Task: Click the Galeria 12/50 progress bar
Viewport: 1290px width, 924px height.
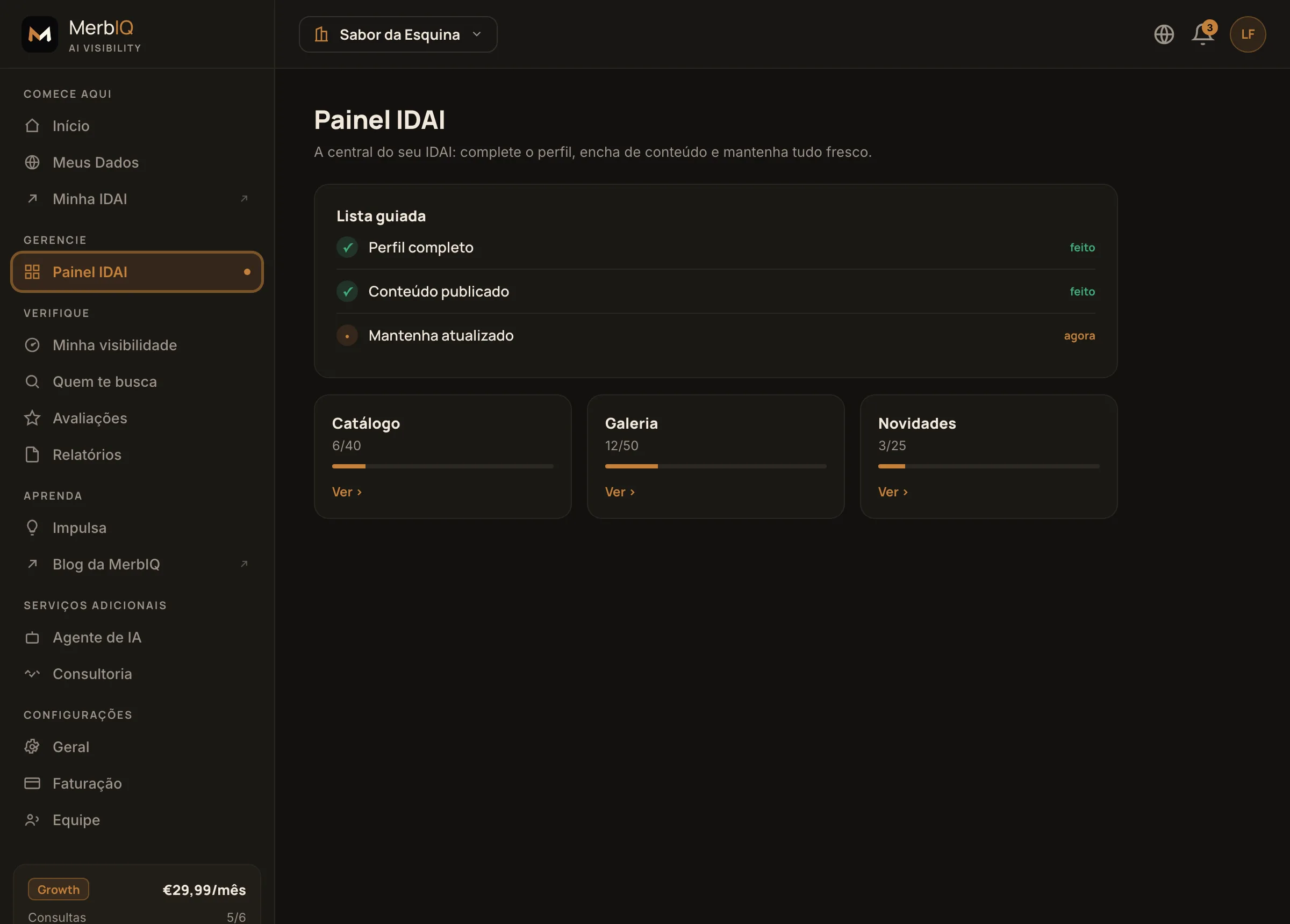Action: (715, 466)
